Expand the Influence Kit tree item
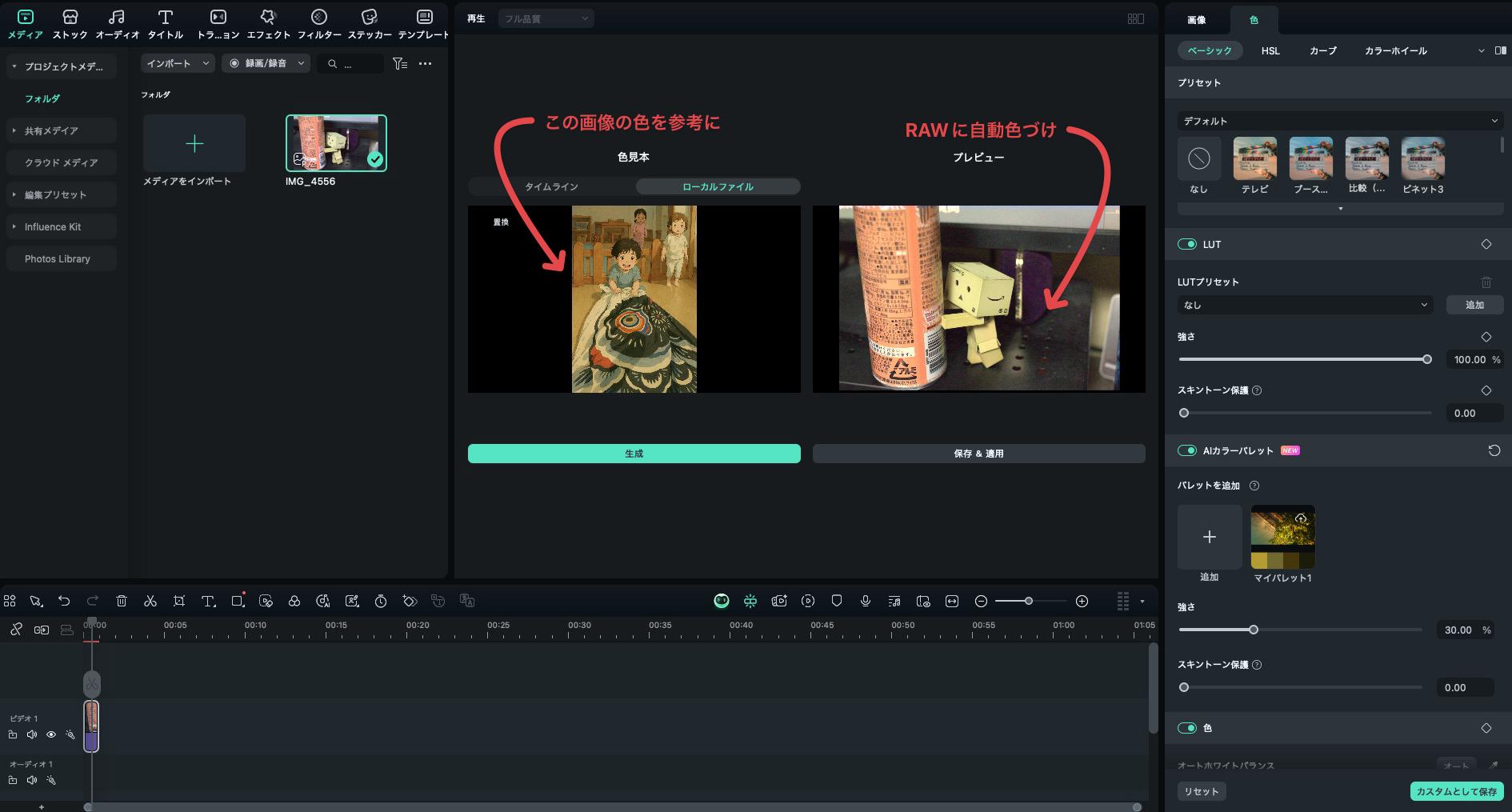 click(x=14, y=226)
